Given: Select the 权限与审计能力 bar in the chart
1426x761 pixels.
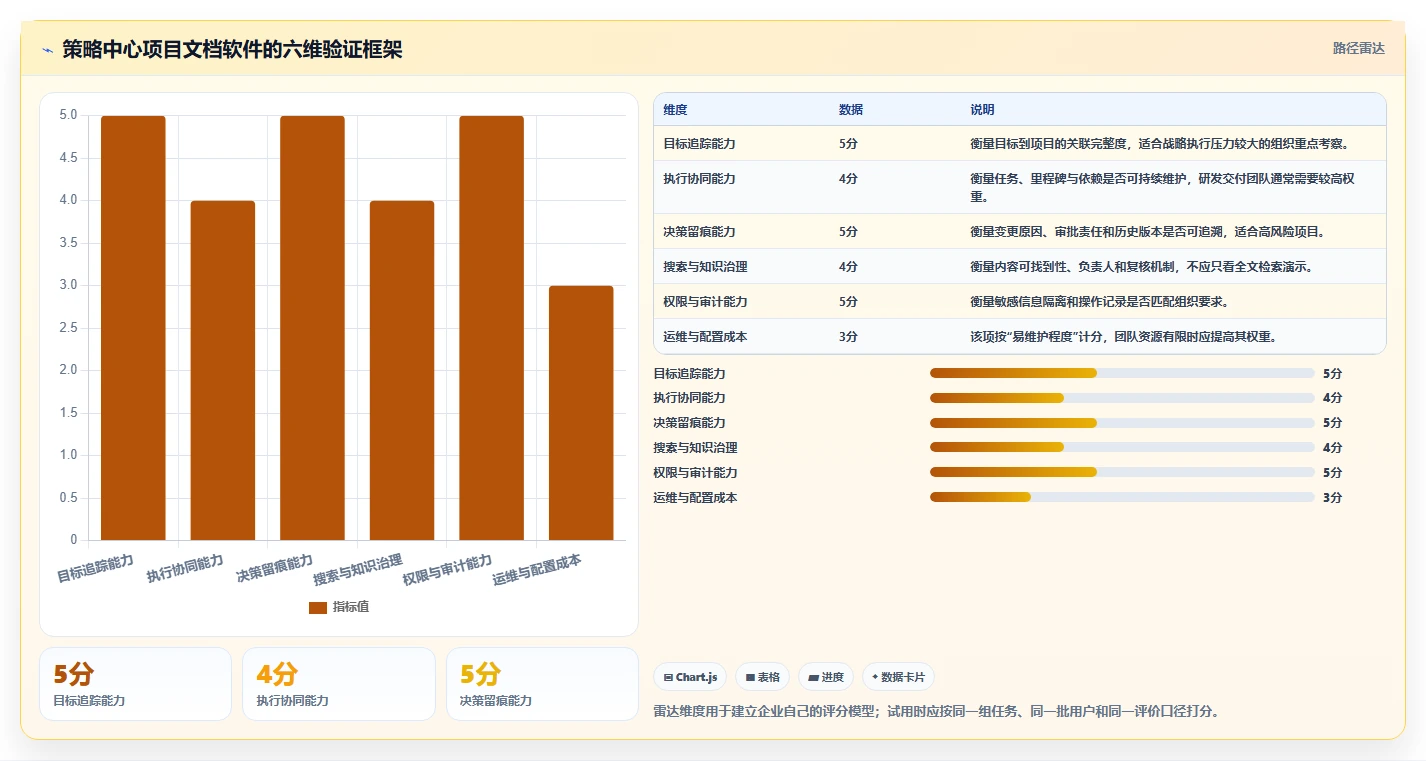Looking at the screenshot, I should pos(491,328).
